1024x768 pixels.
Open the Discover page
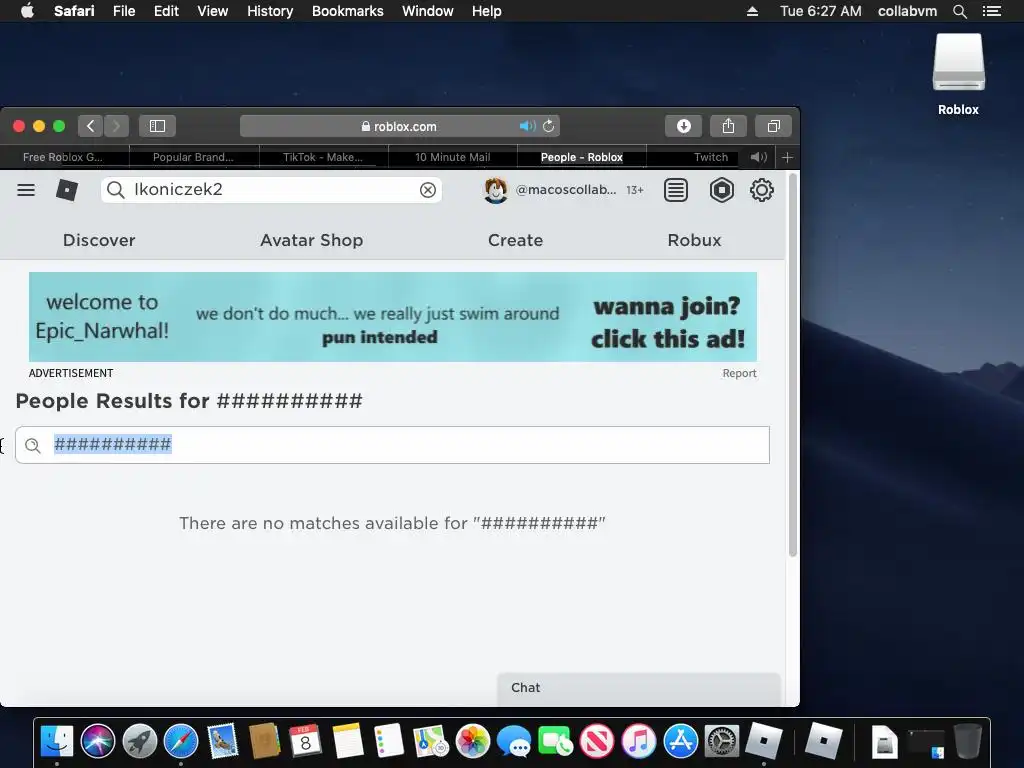click(x=99, y=240)
